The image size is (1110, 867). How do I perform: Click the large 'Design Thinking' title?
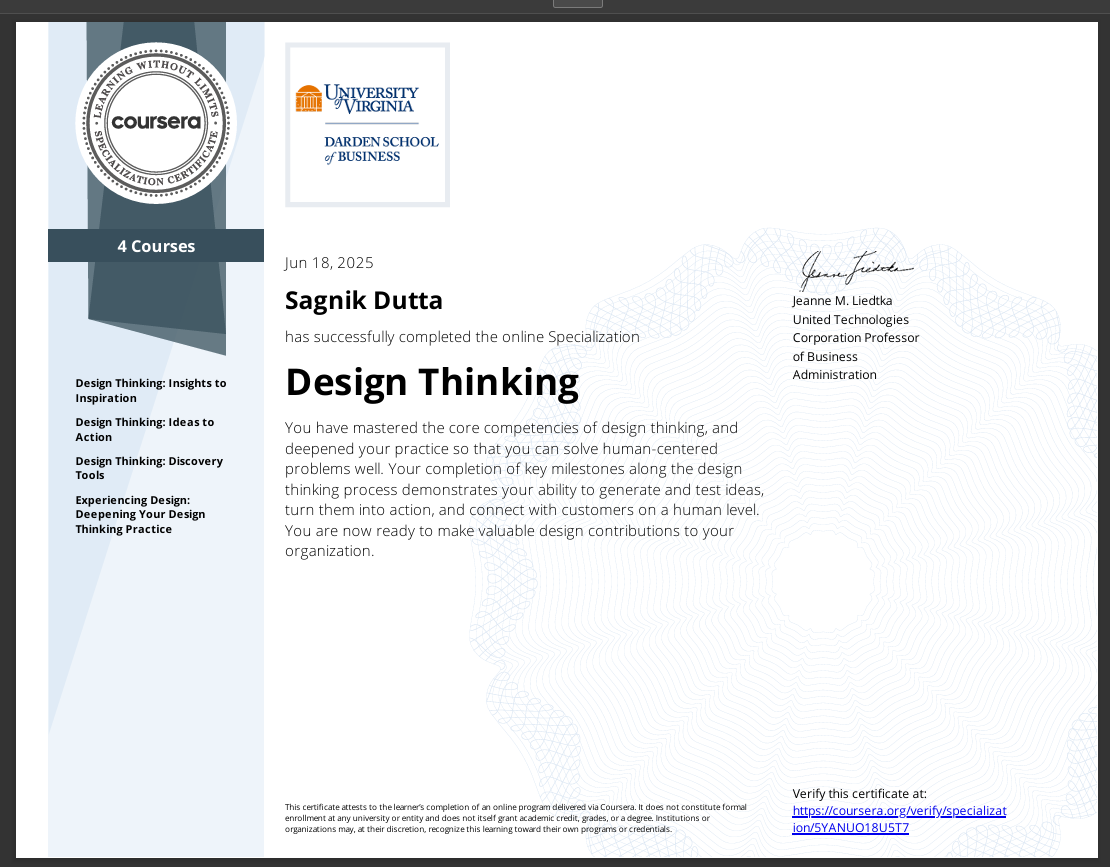coord(432,382)
